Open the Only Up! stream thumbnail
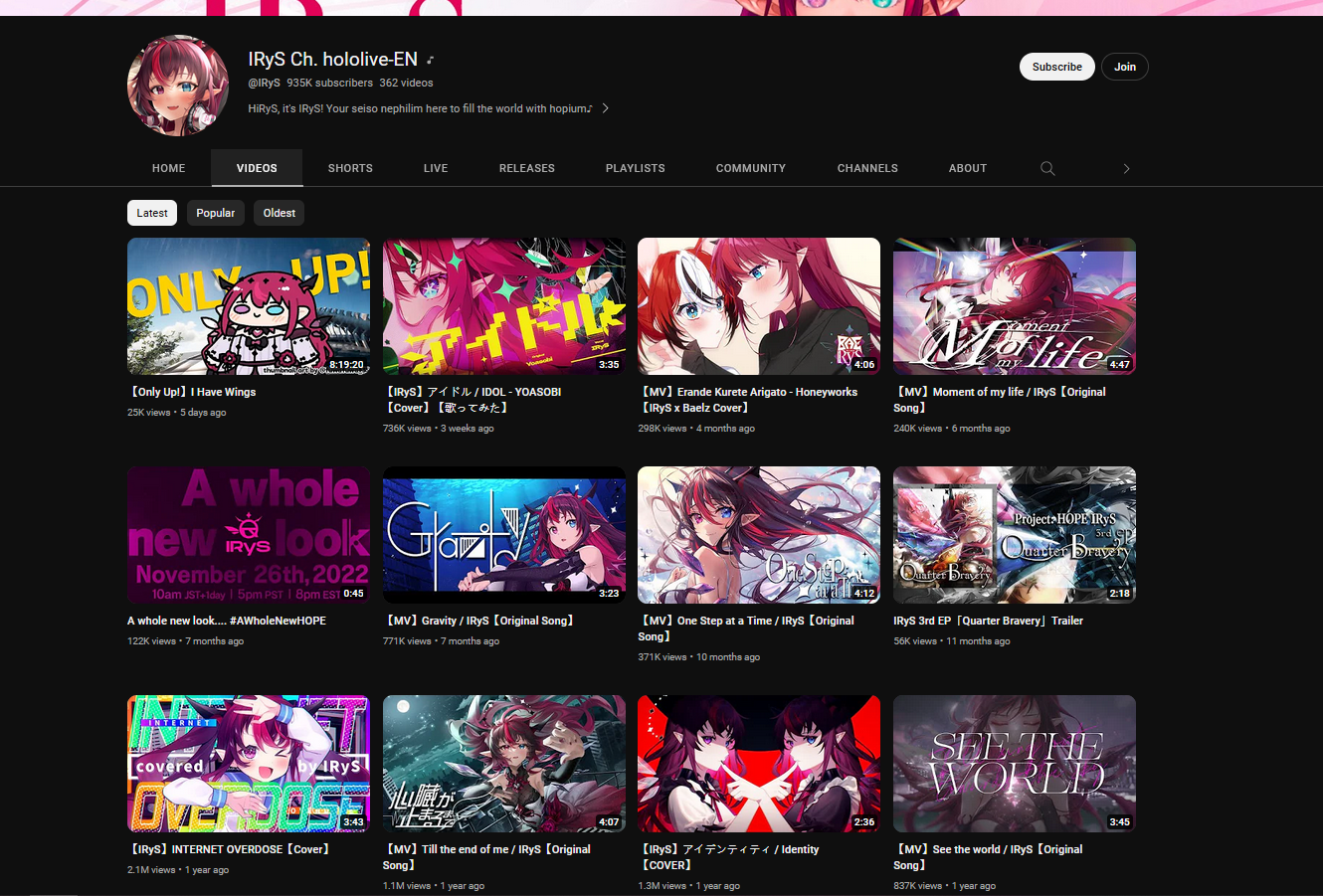 249,306
